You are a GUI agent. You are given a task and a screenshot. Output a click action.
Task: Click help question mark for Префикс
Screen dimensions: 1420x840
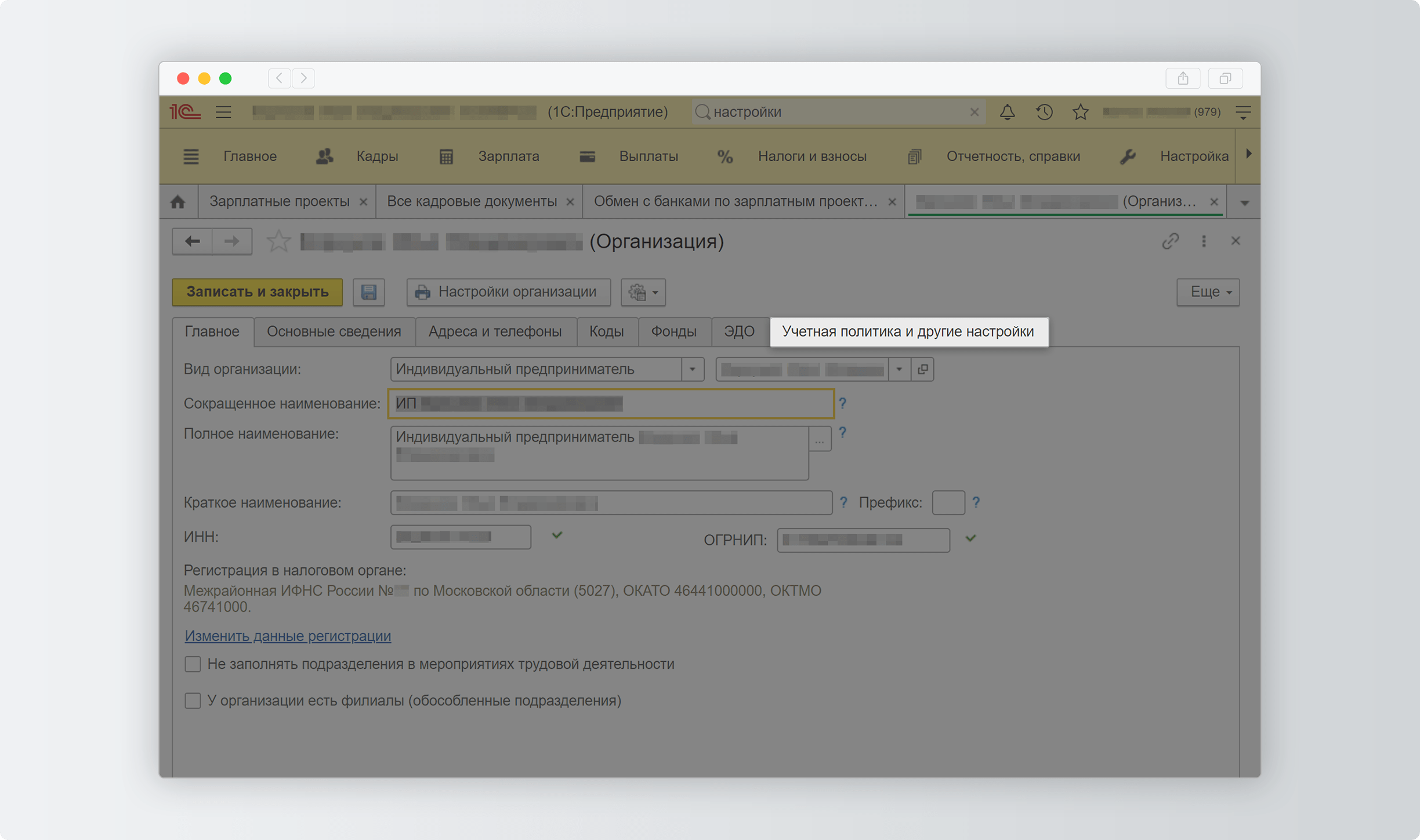pyautogui.click(x=976, y=502)
